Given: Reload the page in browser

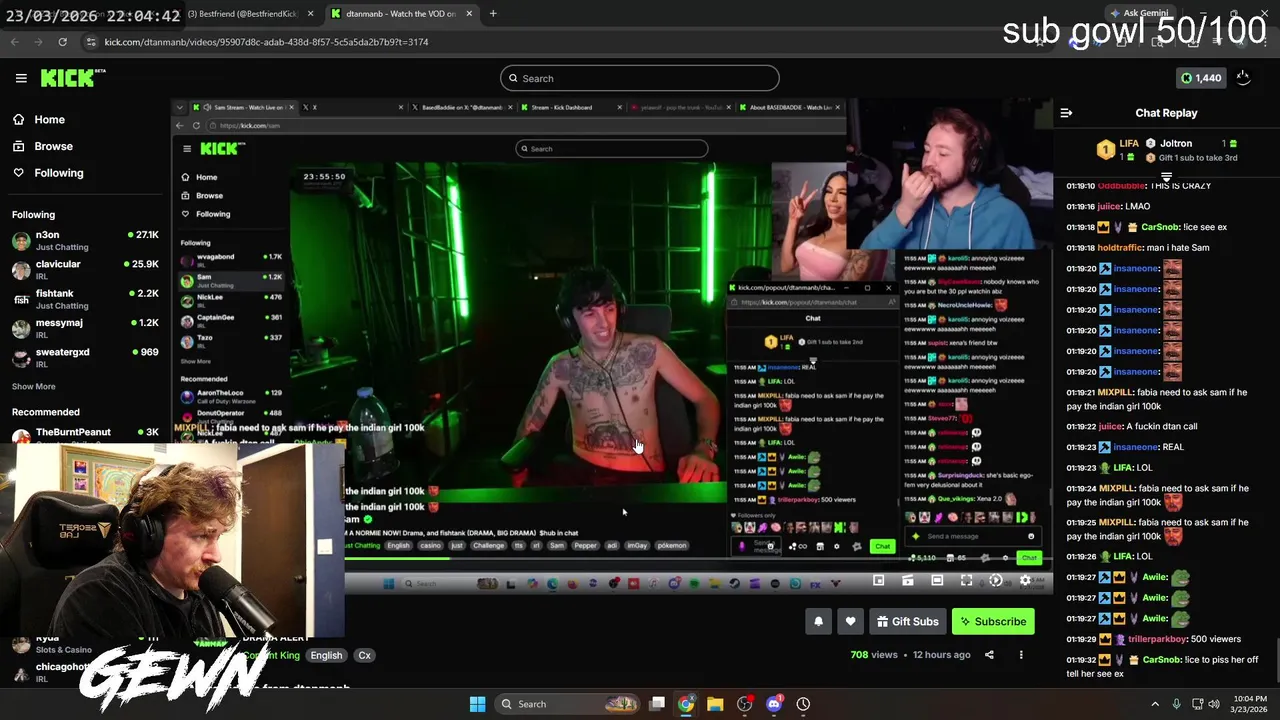Looking at the screenshot, I should (x=63, y=42).
